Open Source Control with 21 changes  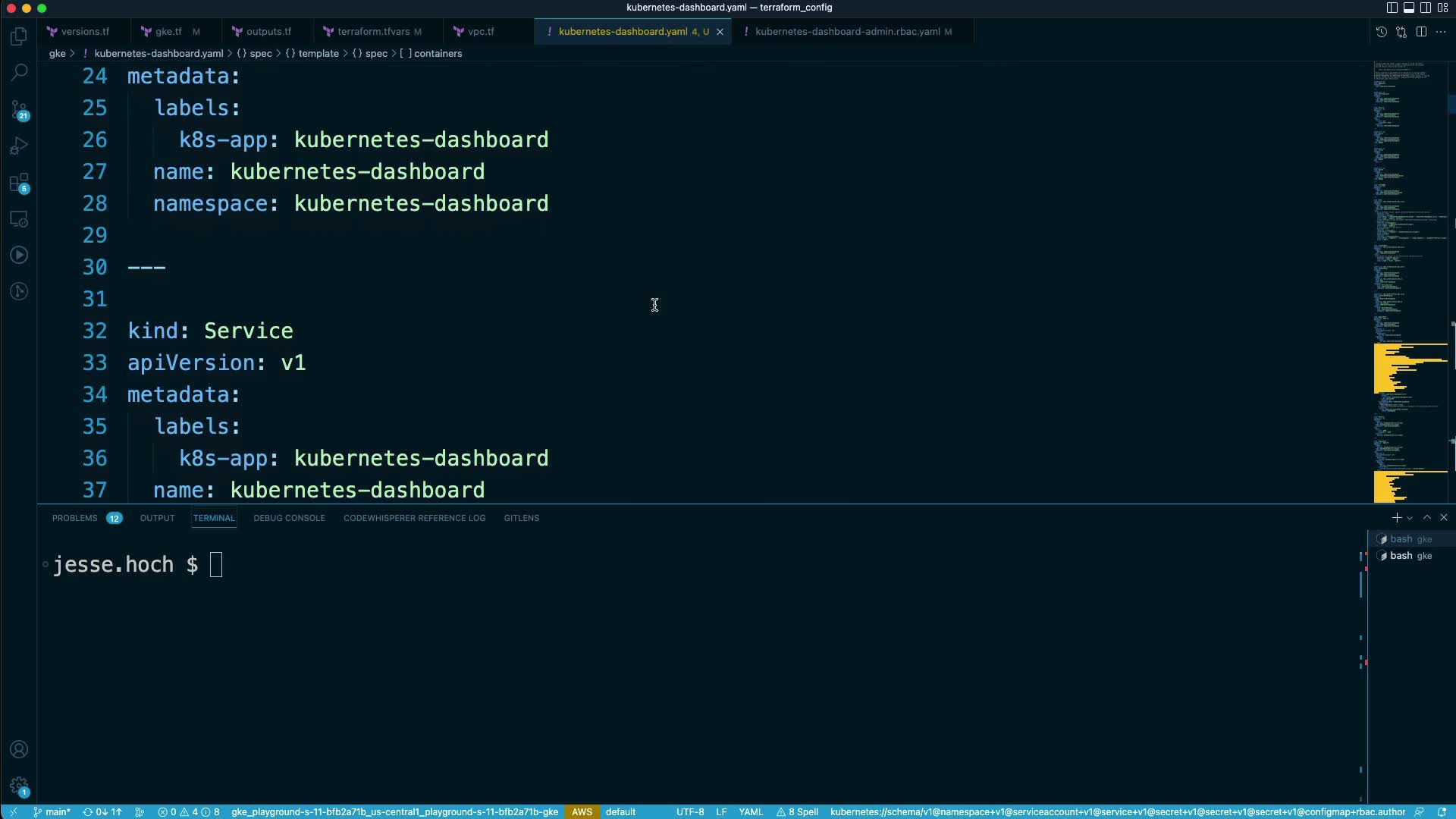[x=19, y=110]
